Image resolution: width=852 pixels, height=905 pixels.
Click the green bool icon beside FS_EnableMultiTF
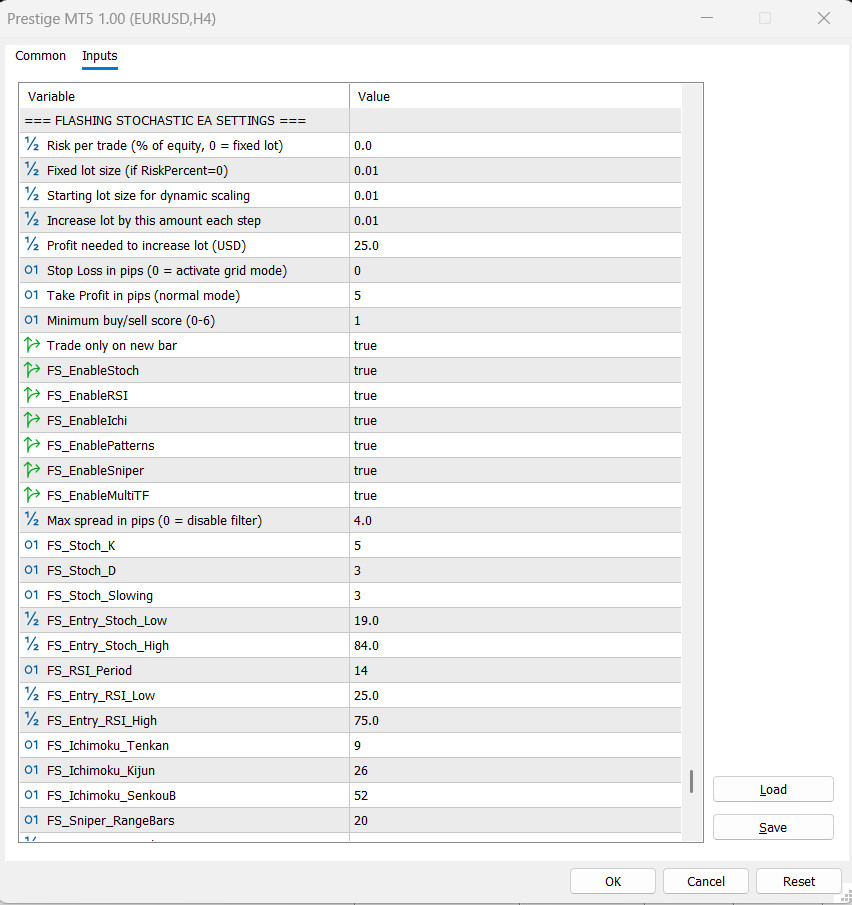[32, 495]
